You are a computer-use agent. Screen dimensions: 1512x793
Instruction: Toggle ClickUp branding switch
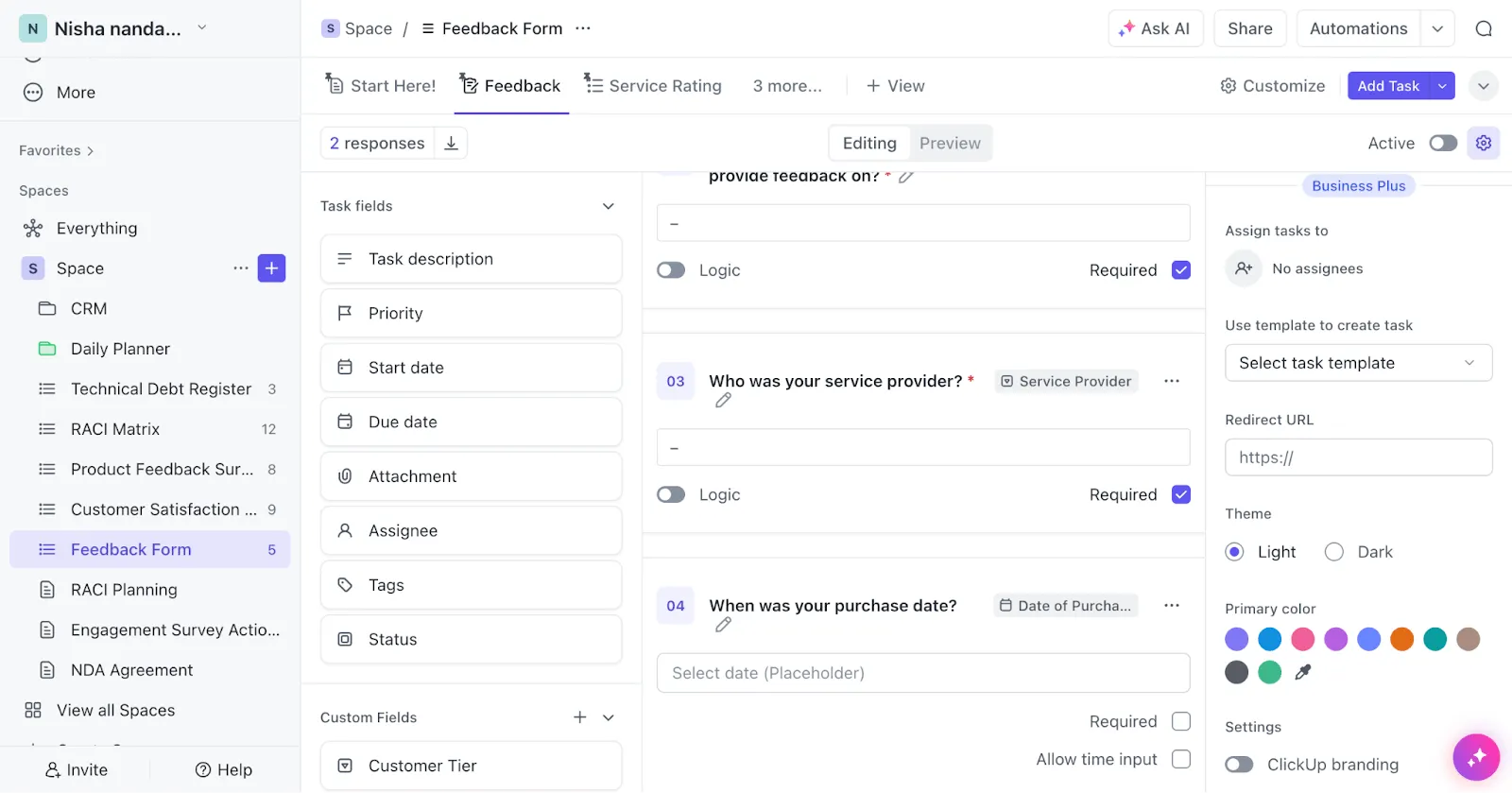click(1239, 764)
